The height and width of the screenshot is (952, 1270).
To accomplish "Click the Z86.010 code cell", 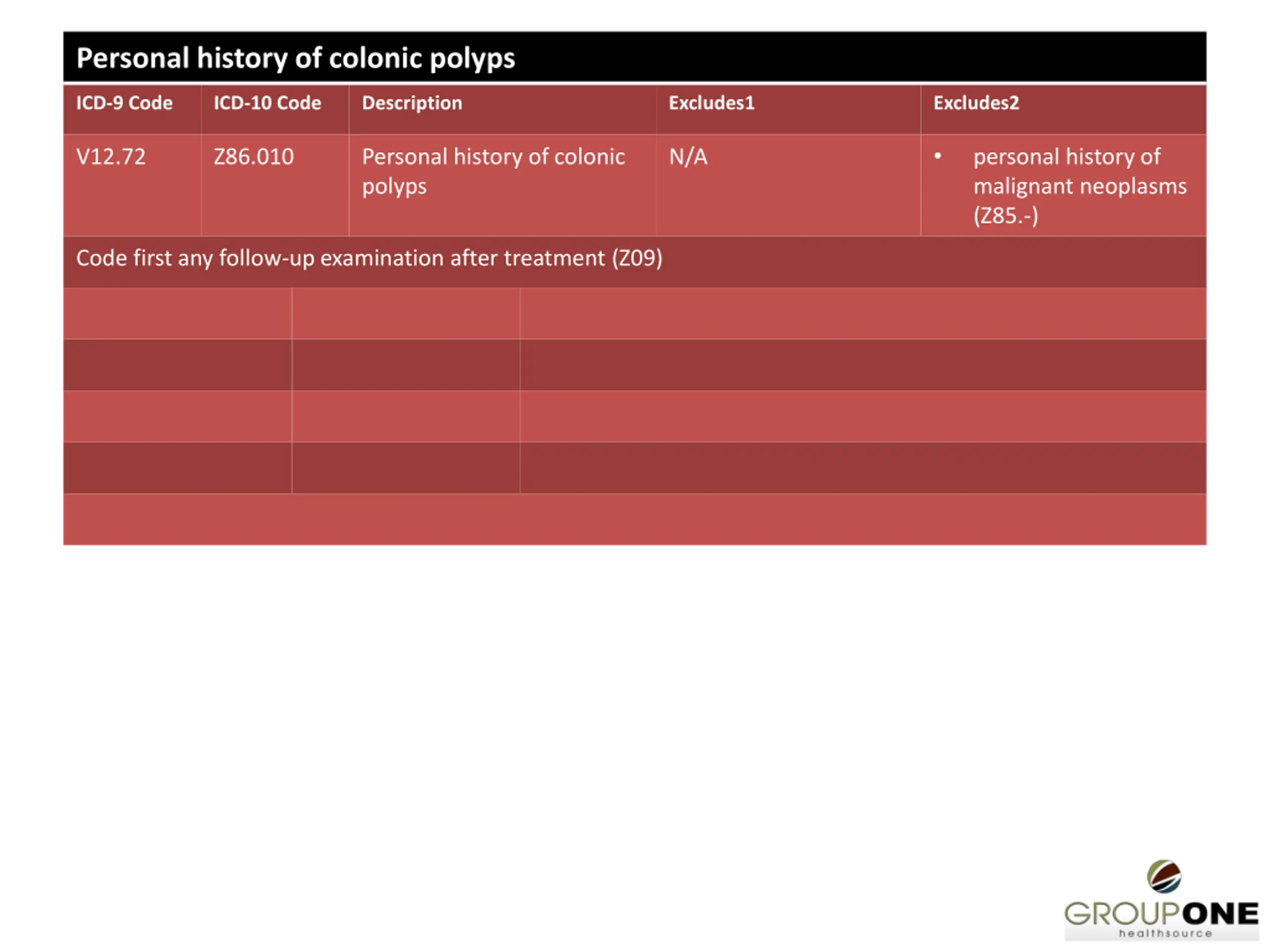I will tap(275, 185).
